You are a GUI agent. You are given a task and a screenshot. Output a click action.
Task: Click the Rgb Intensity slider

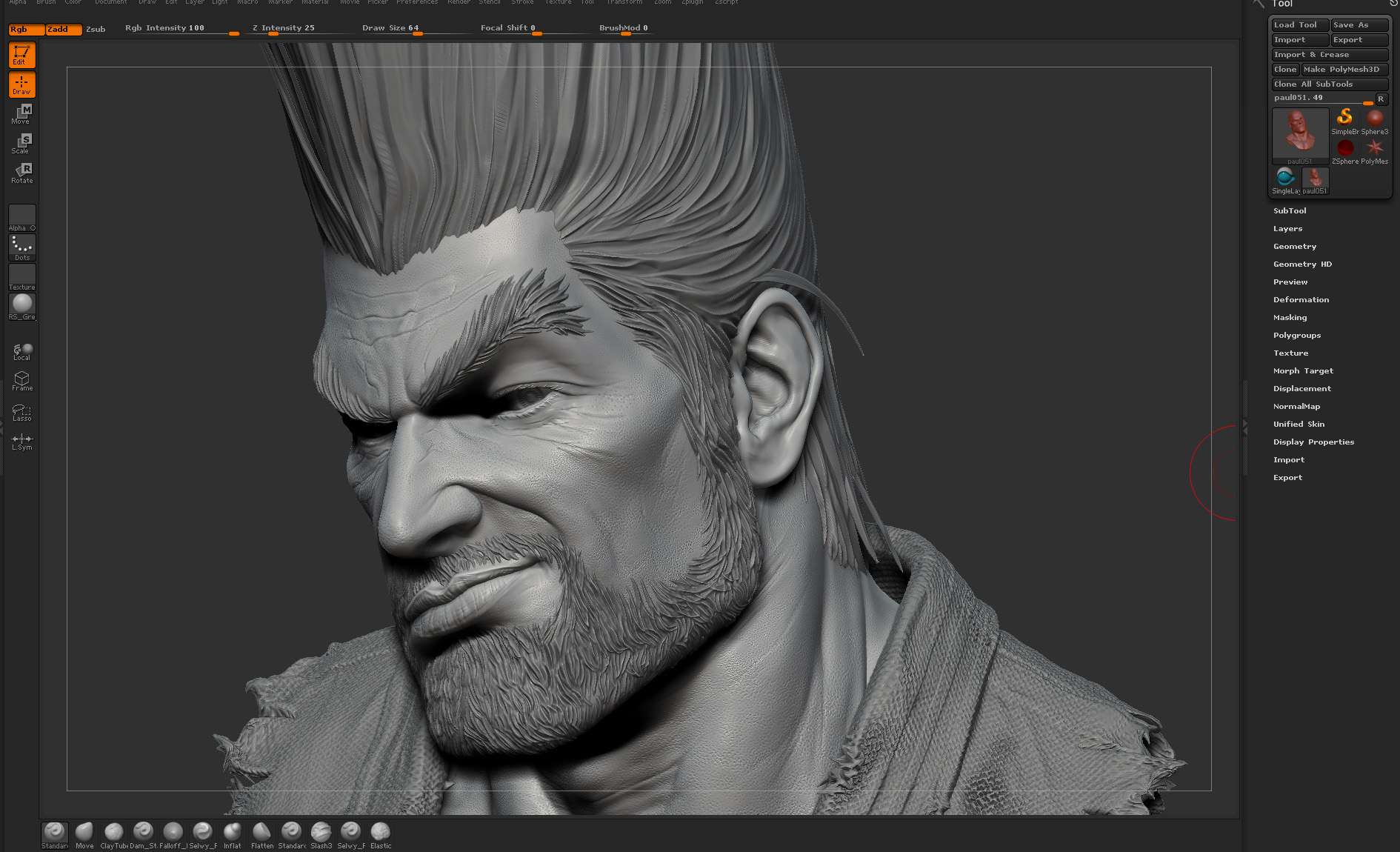(x=181, y=29)
